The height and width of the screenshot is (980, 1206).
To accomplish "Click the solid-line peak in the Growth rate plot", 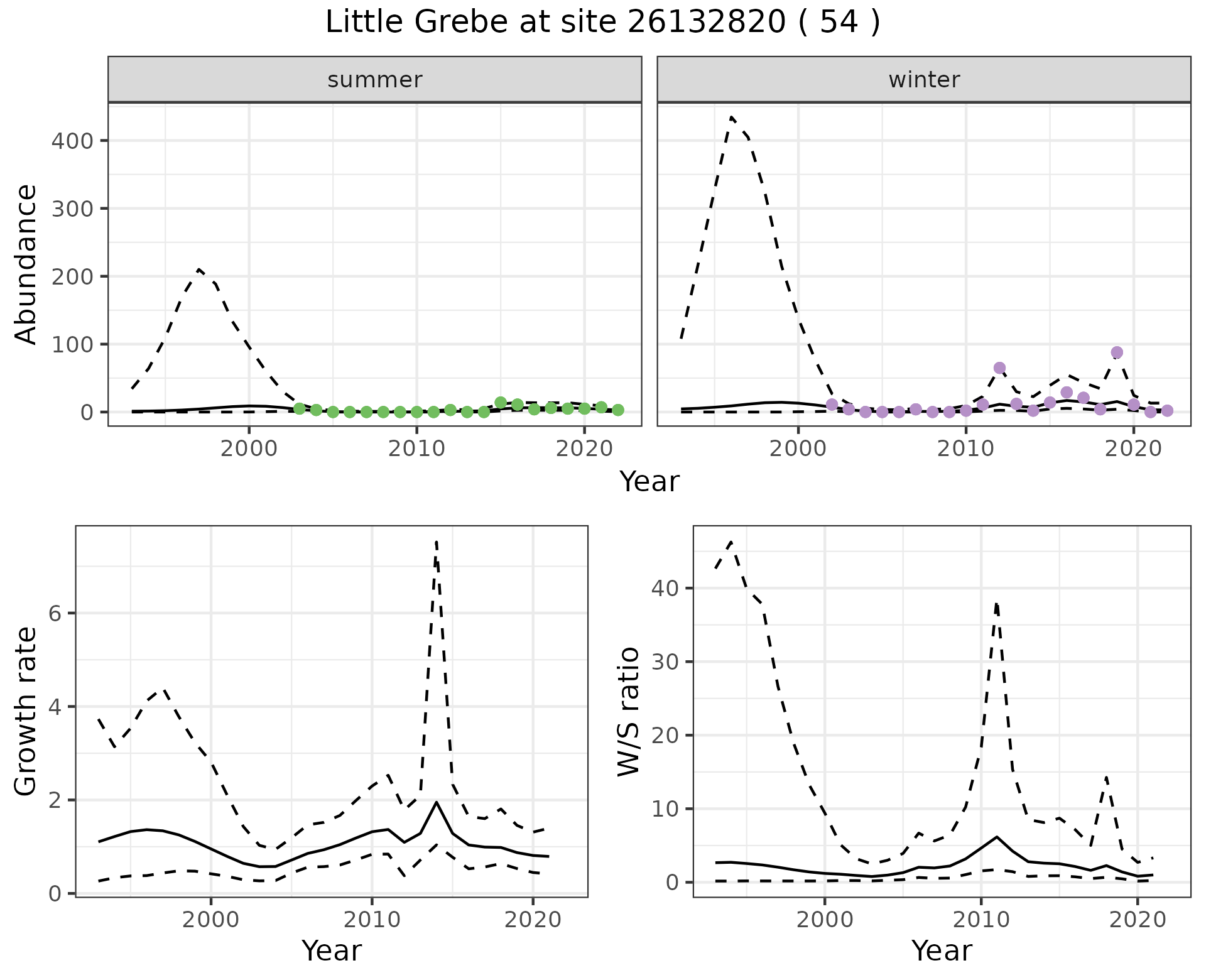I will point(436,802).
